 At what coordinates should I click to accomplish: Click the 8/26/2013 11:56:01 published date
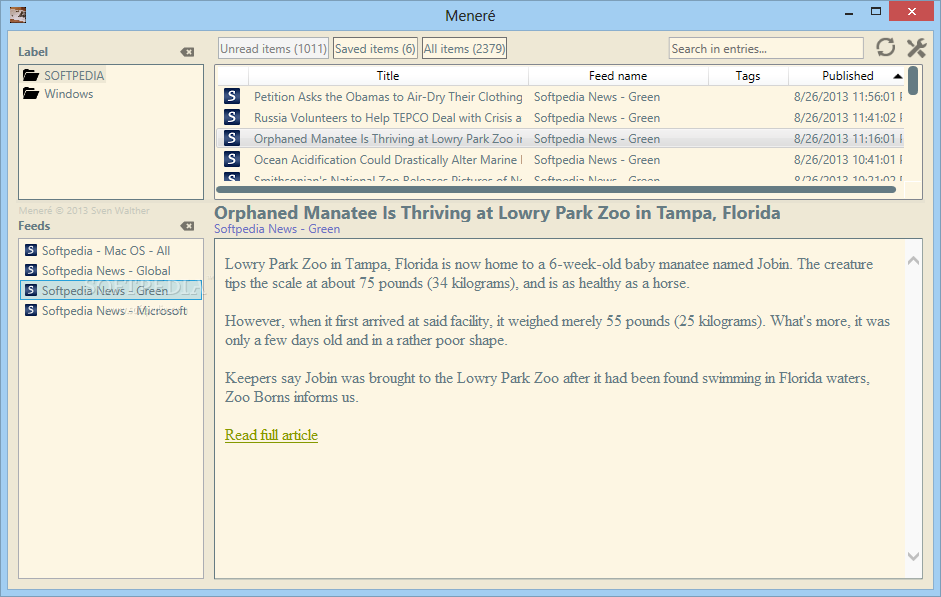coord(847,97)
